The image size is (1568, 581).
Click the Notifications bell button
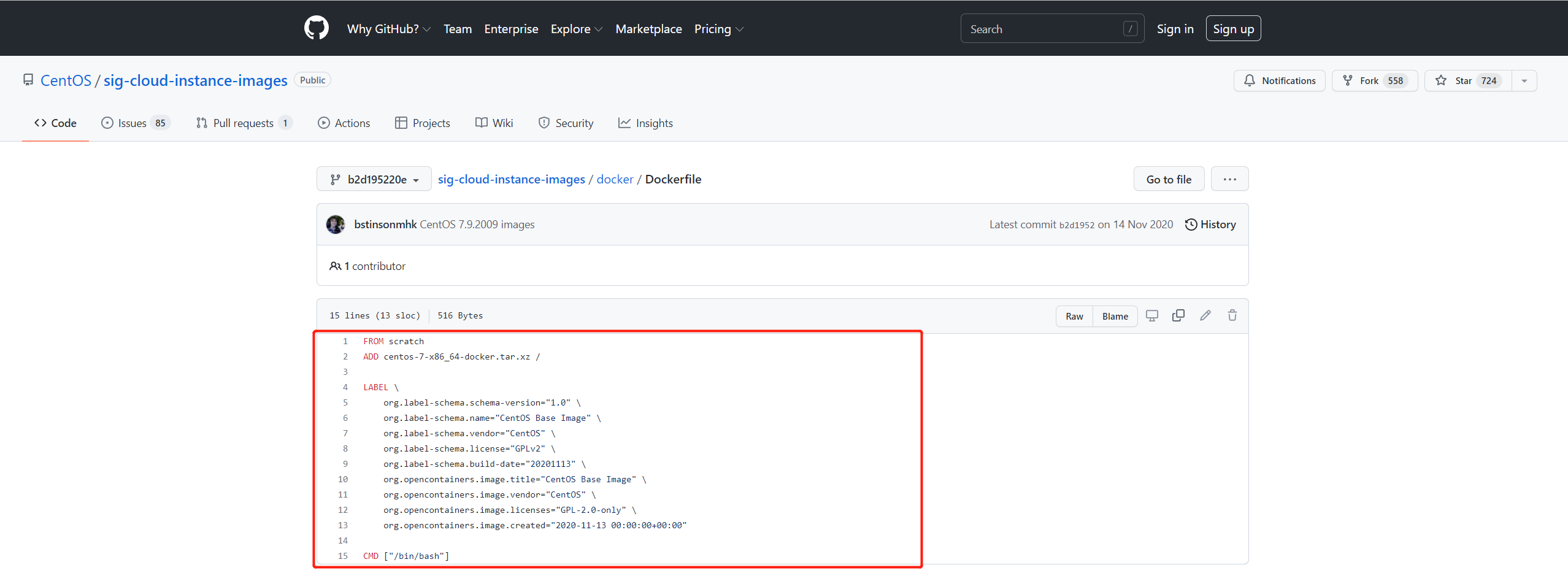coord(1279,80)
